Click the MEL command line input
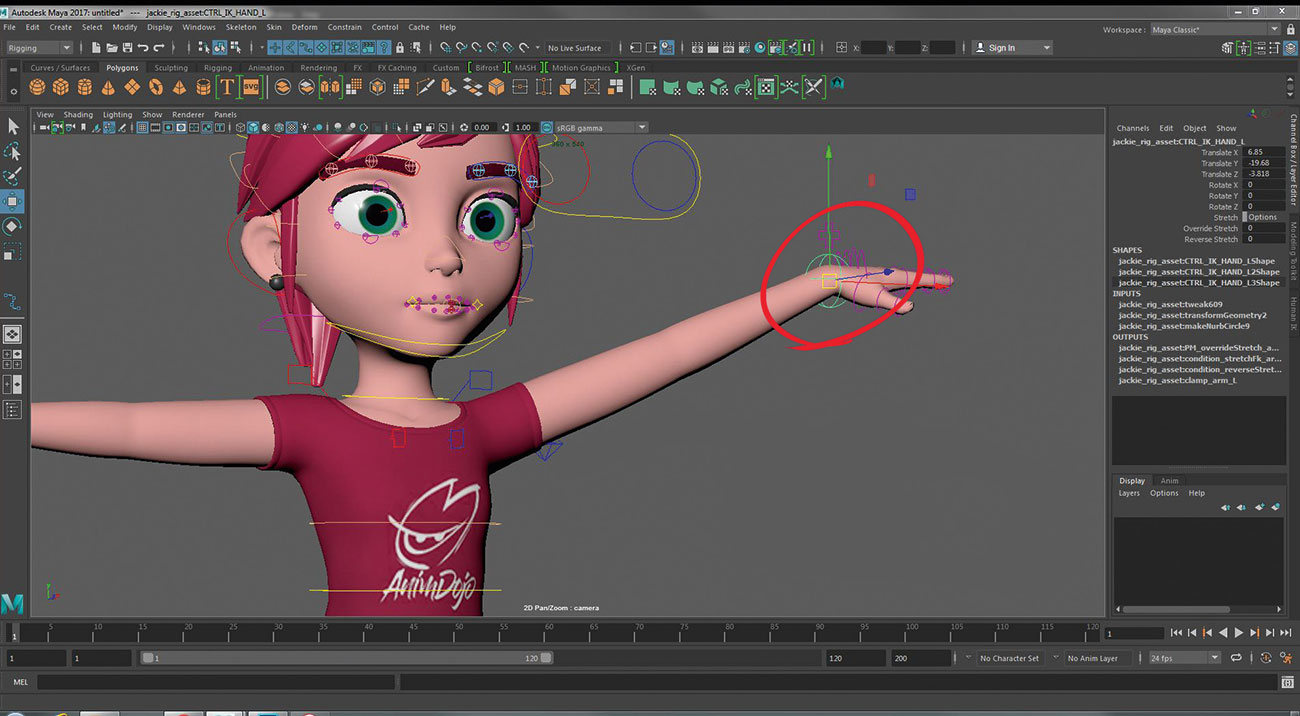The image size is (1300, 716). [216, 682]
